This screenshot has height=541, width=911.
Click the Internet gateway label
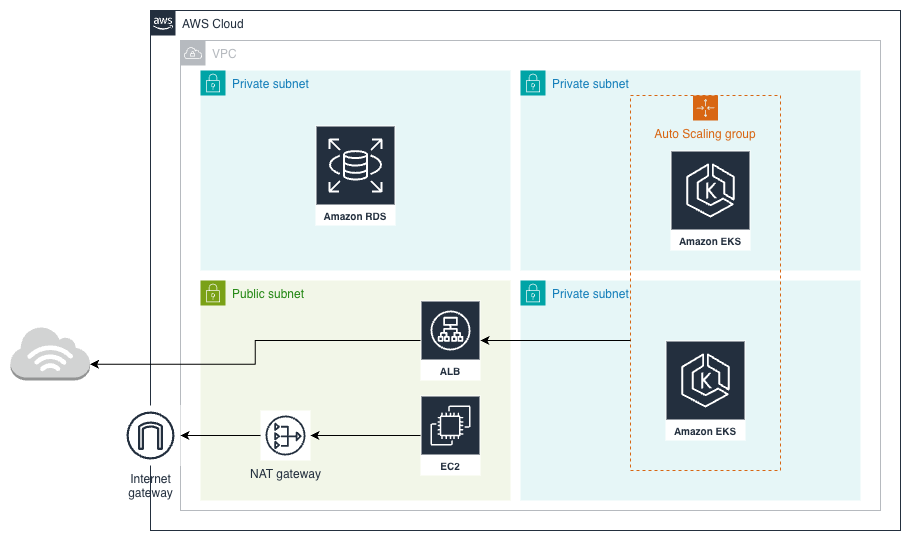(150, 486)
